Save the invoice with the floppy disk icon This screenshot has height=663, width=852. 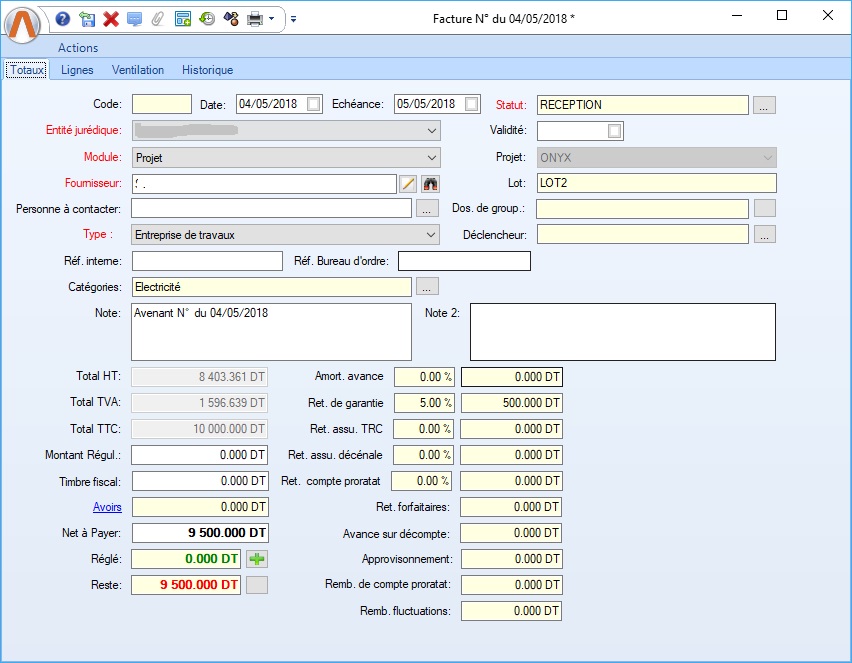coord(87,18)
